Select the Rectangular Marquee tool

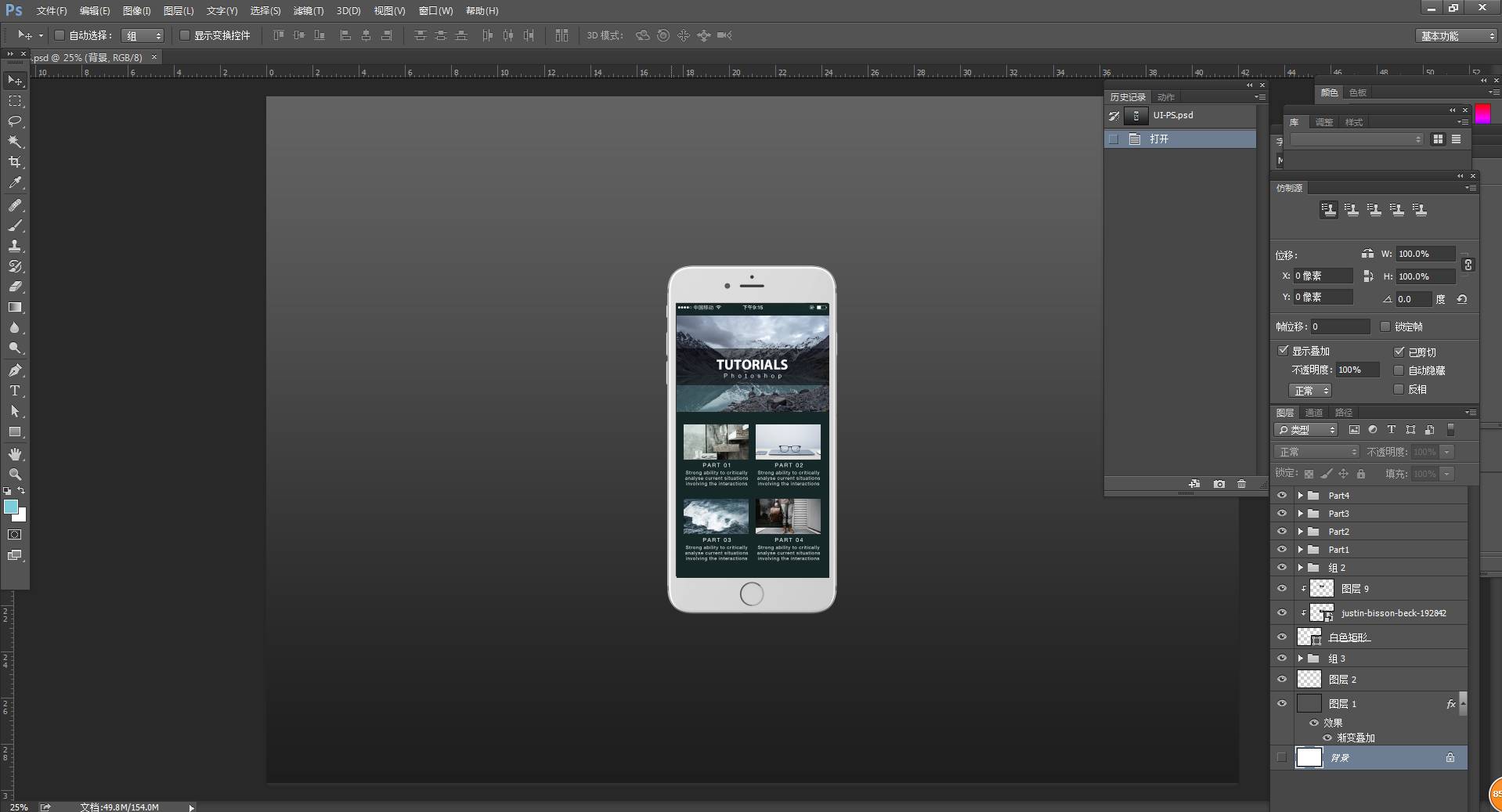pyautogui.click(x=15, y=101)
